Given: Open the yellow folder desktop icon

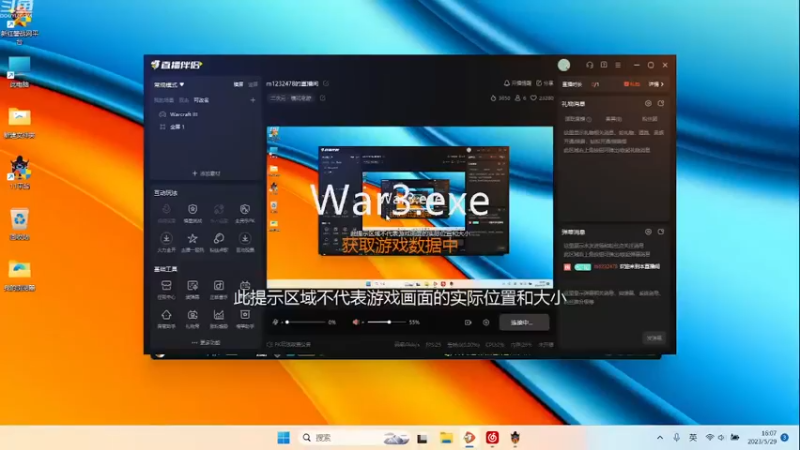Looking at the screenshot, I should [19, 123].
